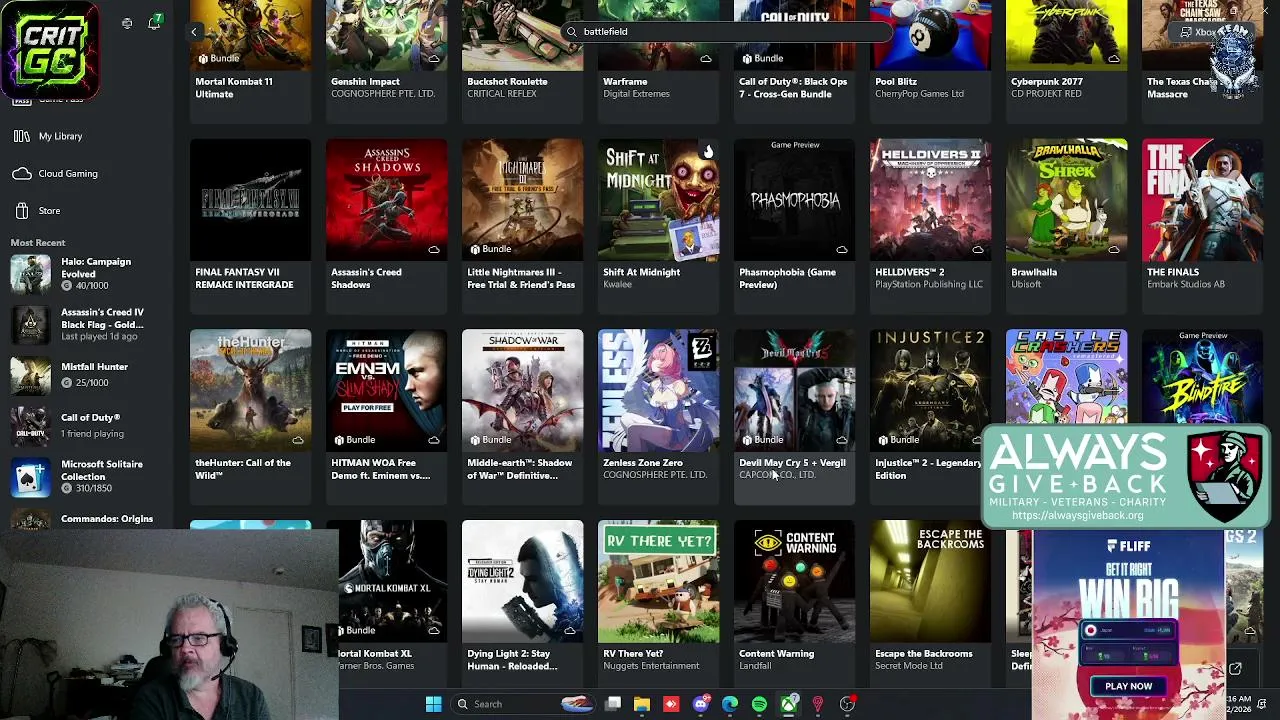
Task: Click the Xbox app taskbar icon
Action: point(789,704)
